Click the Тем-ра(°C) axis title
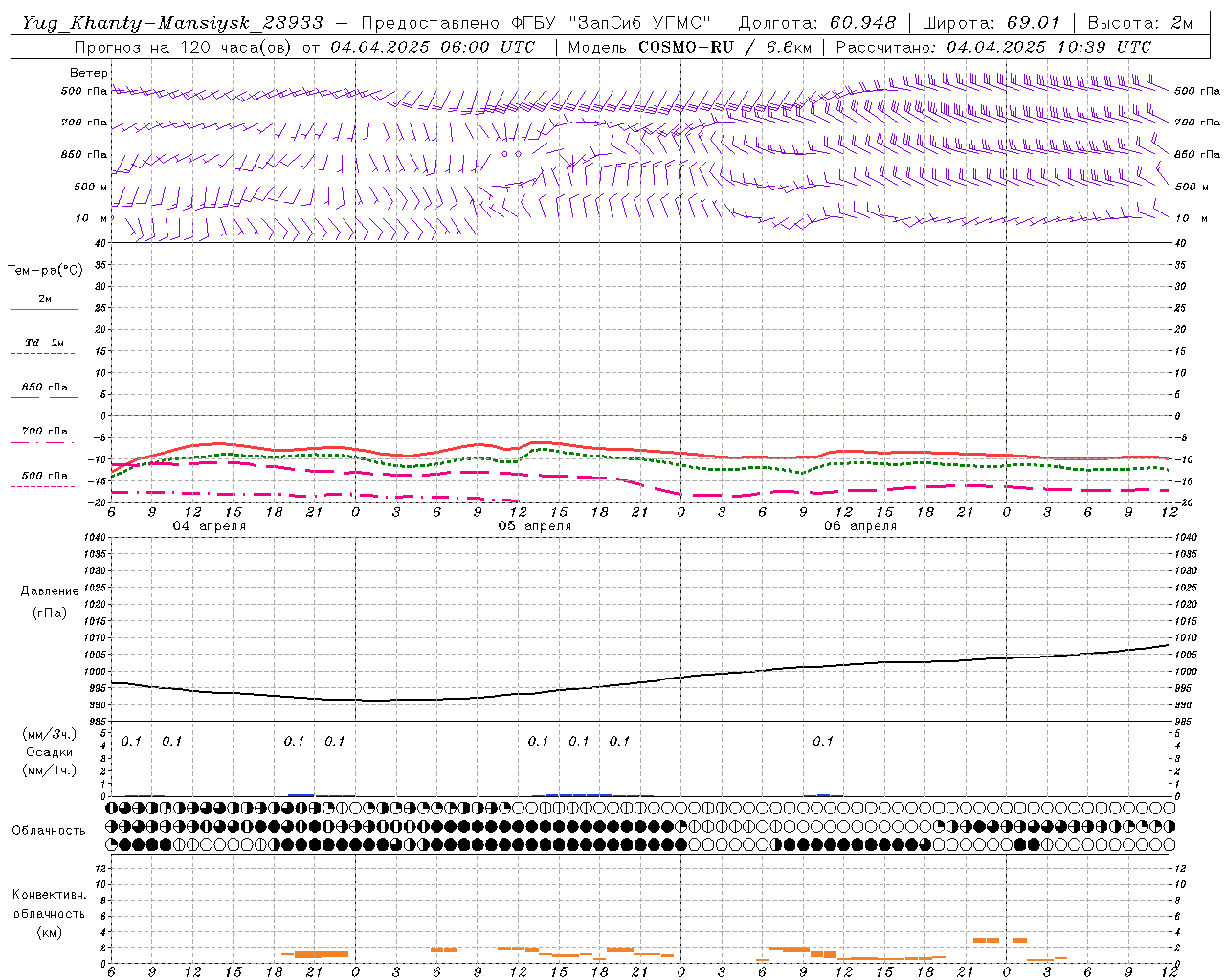1225x980 pixels. pos(45,271)
